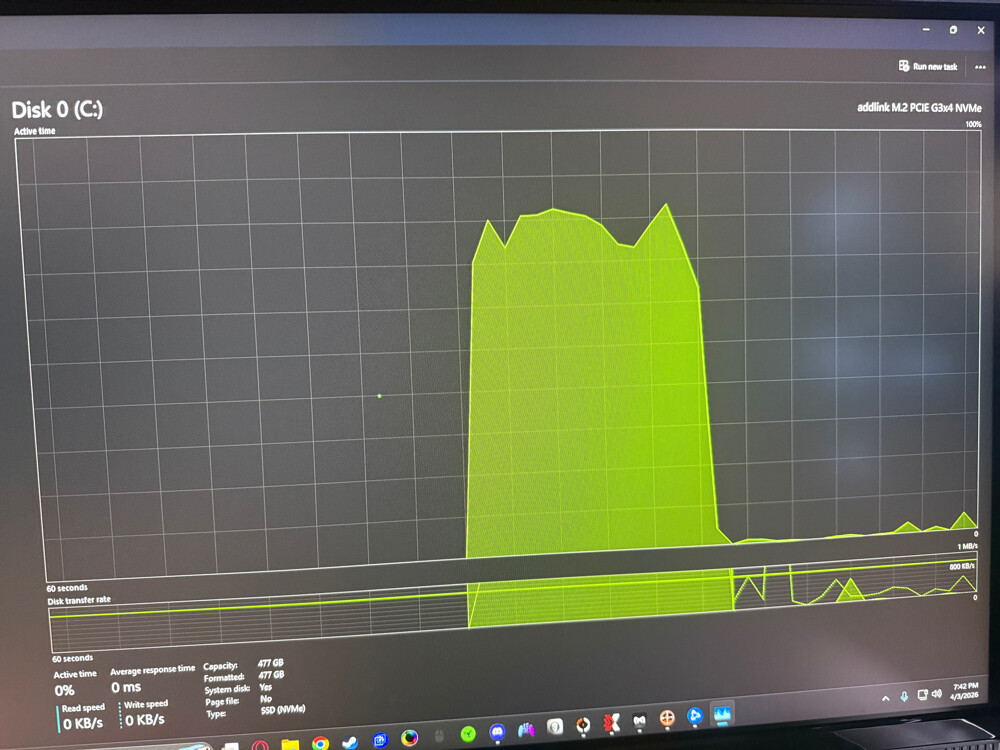Click the "0%" active time value
Image resolution: width=1000 pixels, height=750 pixels.
(64, 691)
